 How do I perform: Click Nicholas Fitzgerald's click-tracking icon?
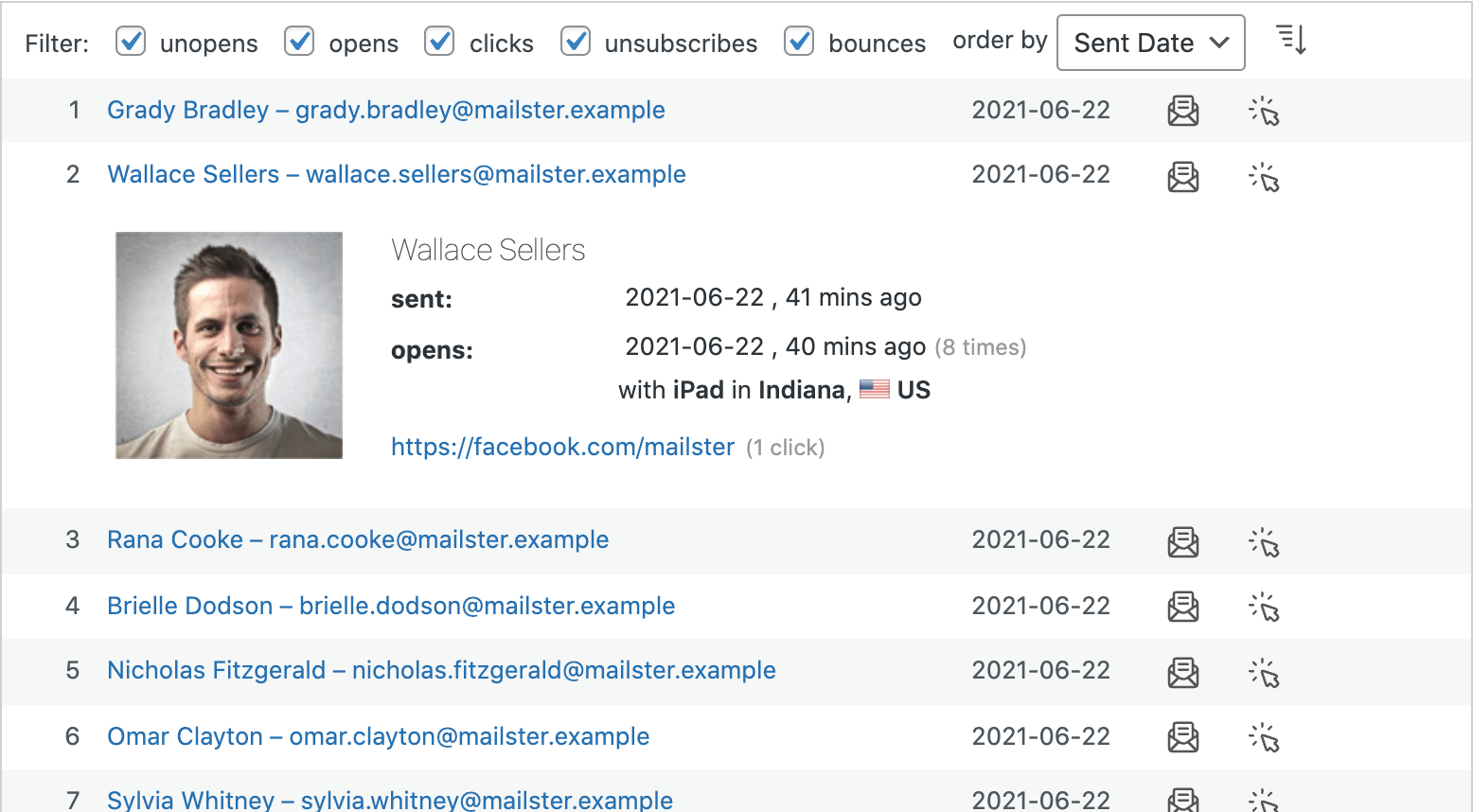[1265, 672]
